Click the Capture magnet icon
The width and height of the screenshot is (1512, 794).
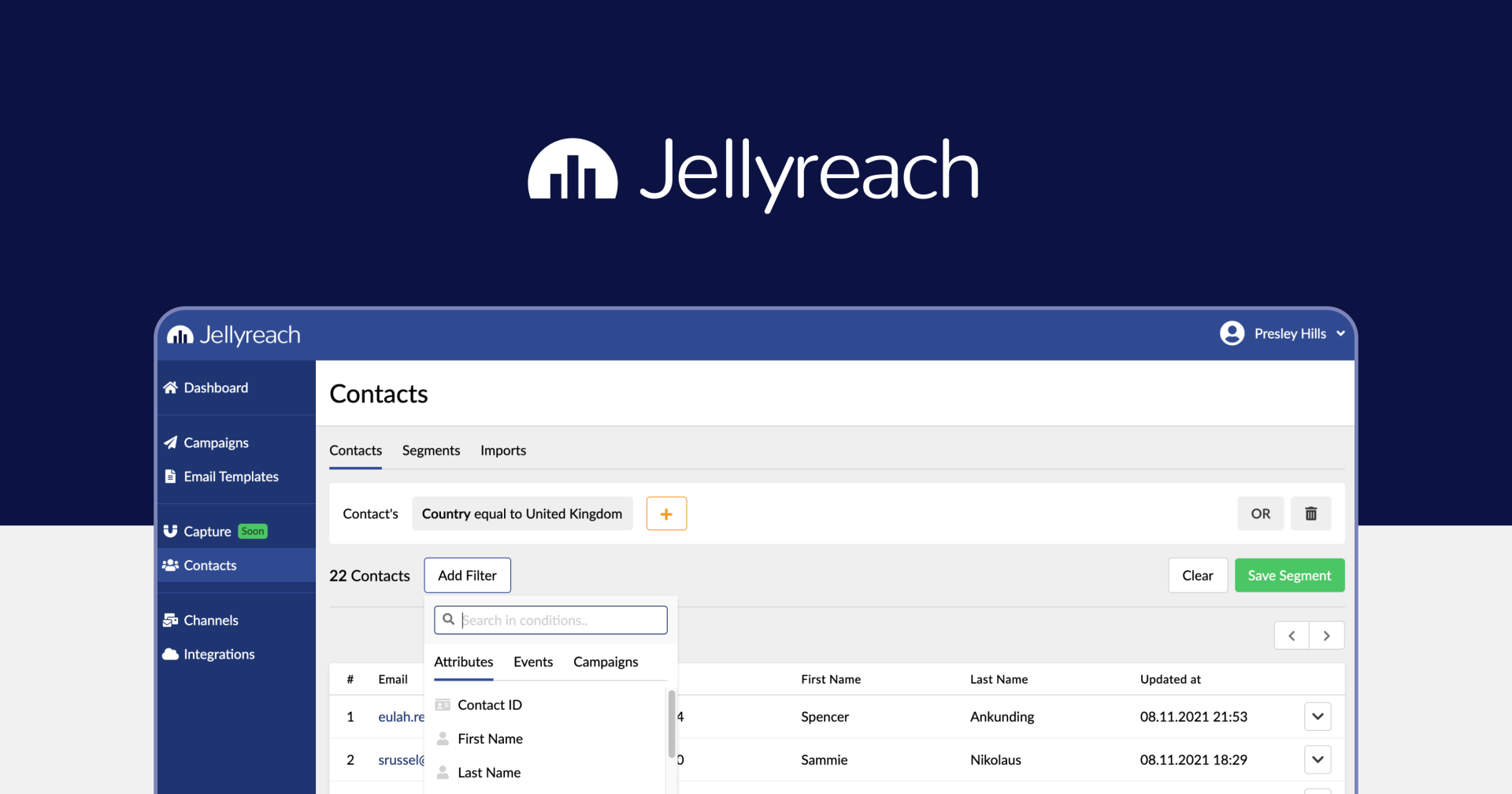coord(170,531)
